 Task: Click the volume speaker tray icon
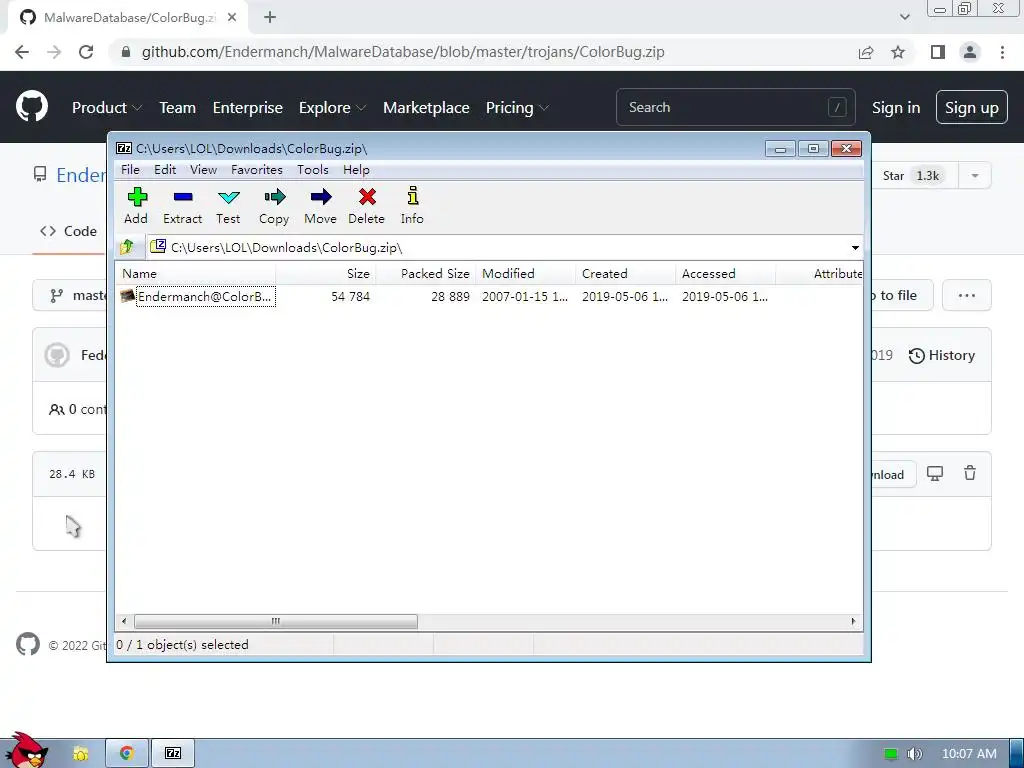(x=914, y=754)
